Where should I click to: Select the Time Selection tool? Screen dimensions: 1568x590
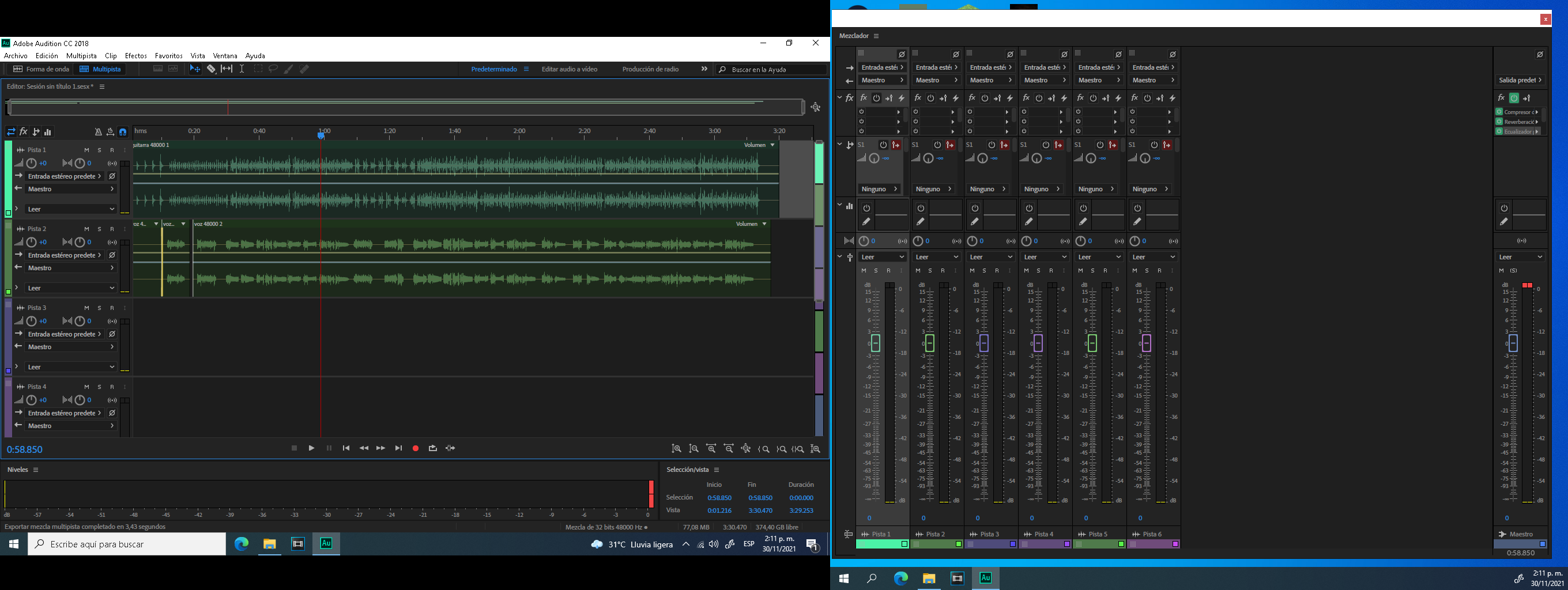point(242,69)
